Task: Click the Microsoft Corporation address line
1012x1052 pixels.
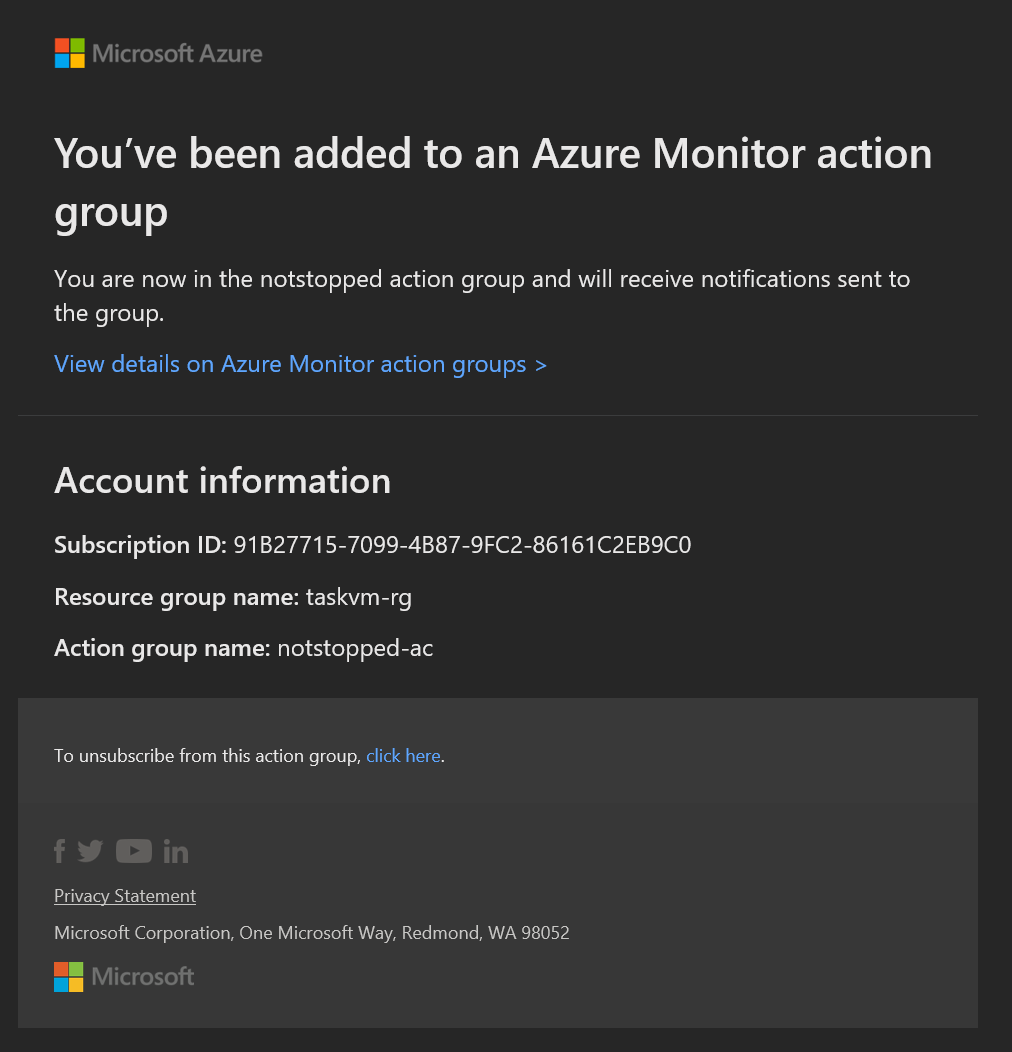Action: [x=311, y=933]
